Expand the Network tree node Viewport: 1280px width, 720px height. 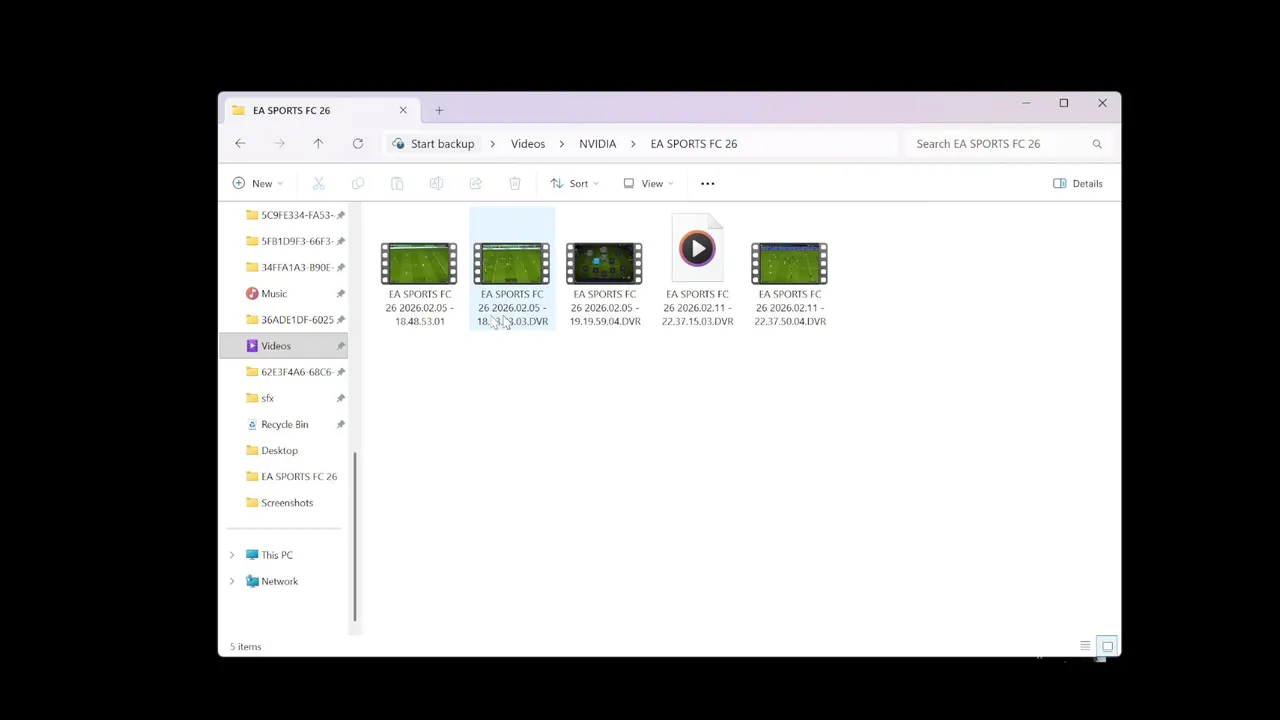point(232,581)
